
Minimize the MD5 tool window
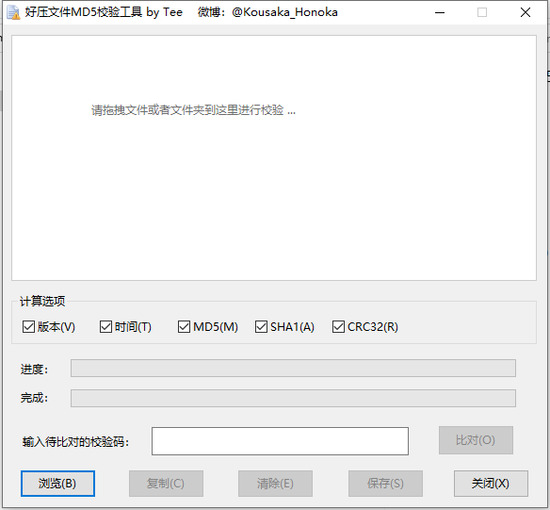point(440,13)
